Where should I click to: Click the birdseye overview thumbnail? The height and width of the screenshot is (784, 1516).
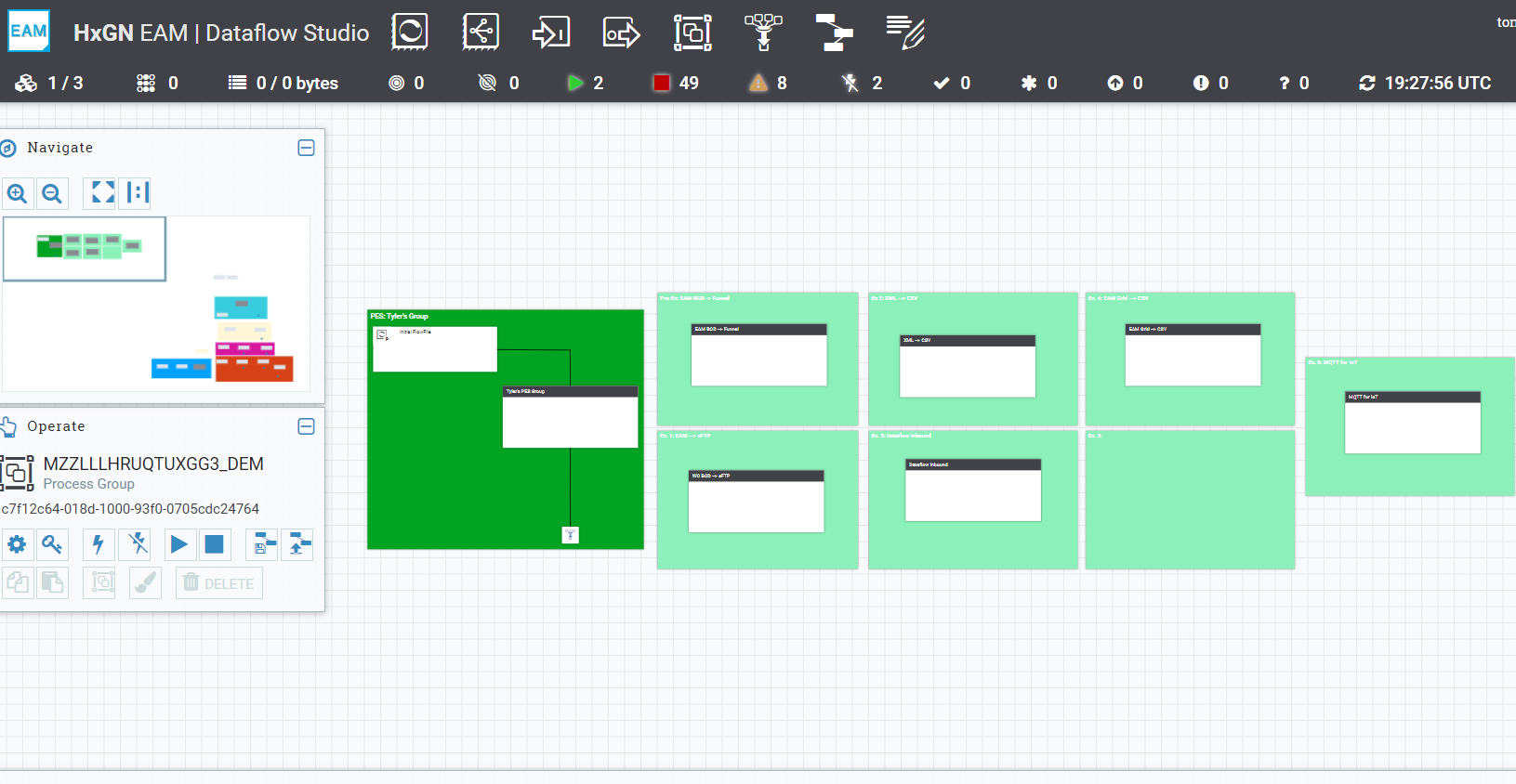coord(156,304)
